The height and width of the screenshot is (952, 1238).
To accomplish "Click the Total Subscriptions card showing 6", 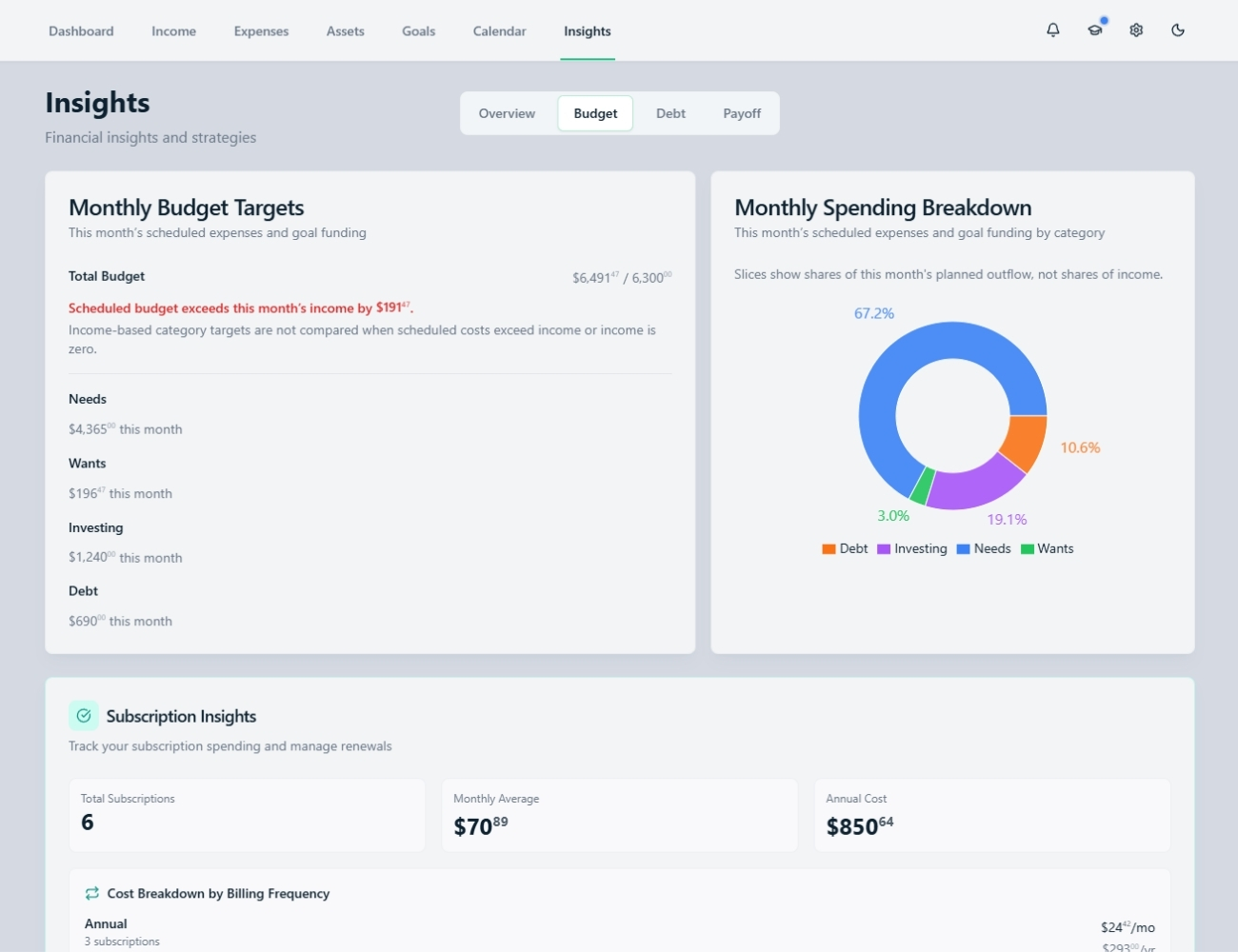I will pyautogui.click(x=247, y=815).
